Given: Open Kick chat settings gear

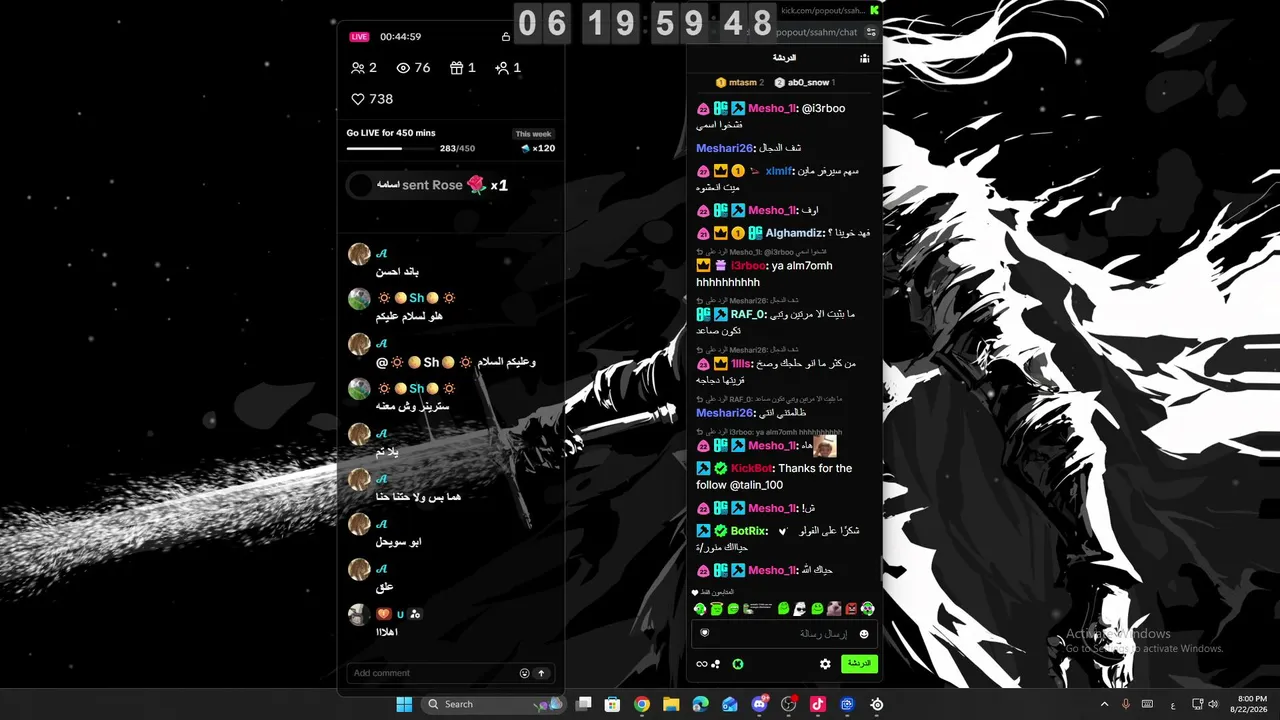Looking at the screenshot, I should tap(825, 663).
